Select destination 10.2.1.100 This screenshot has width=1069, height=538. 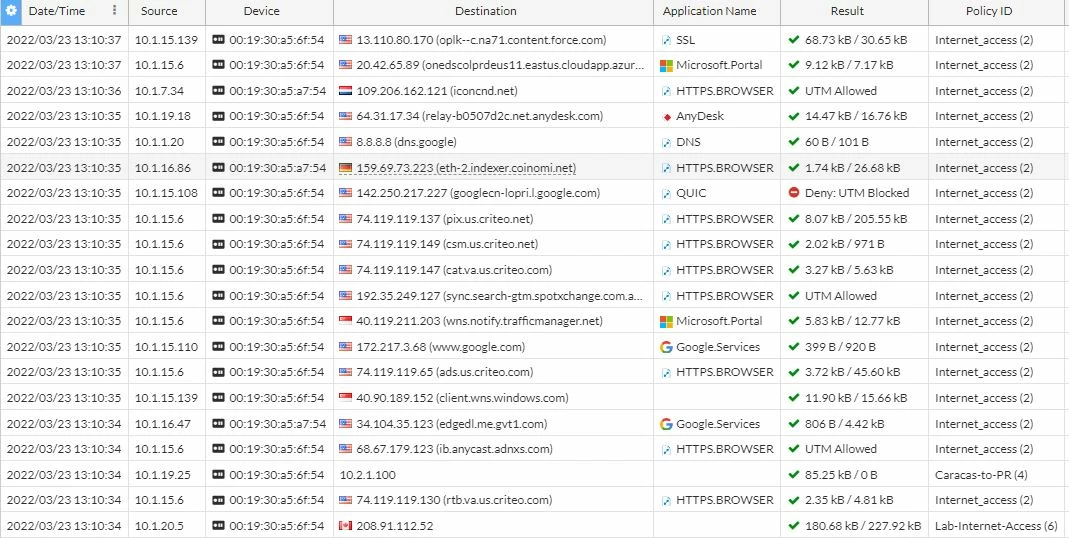(x=367, y=475)
